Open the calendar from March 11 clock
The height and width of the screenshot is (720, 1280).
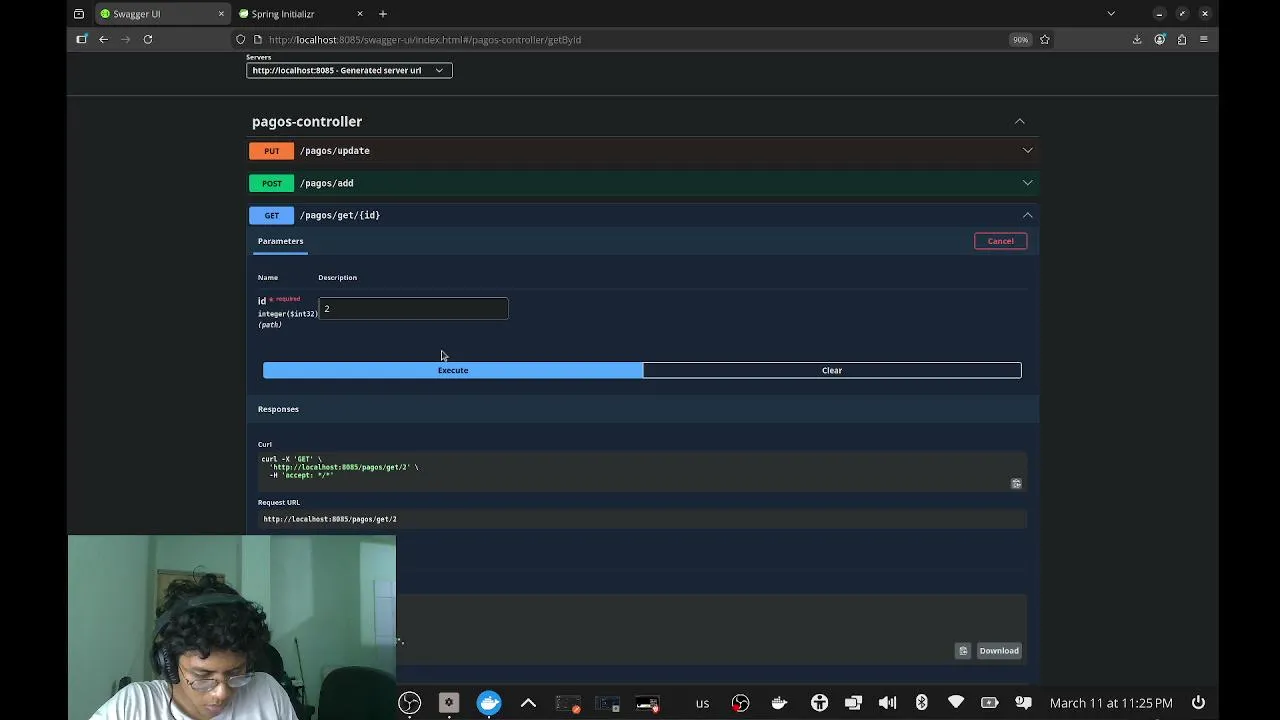(x=1111, y=703)
